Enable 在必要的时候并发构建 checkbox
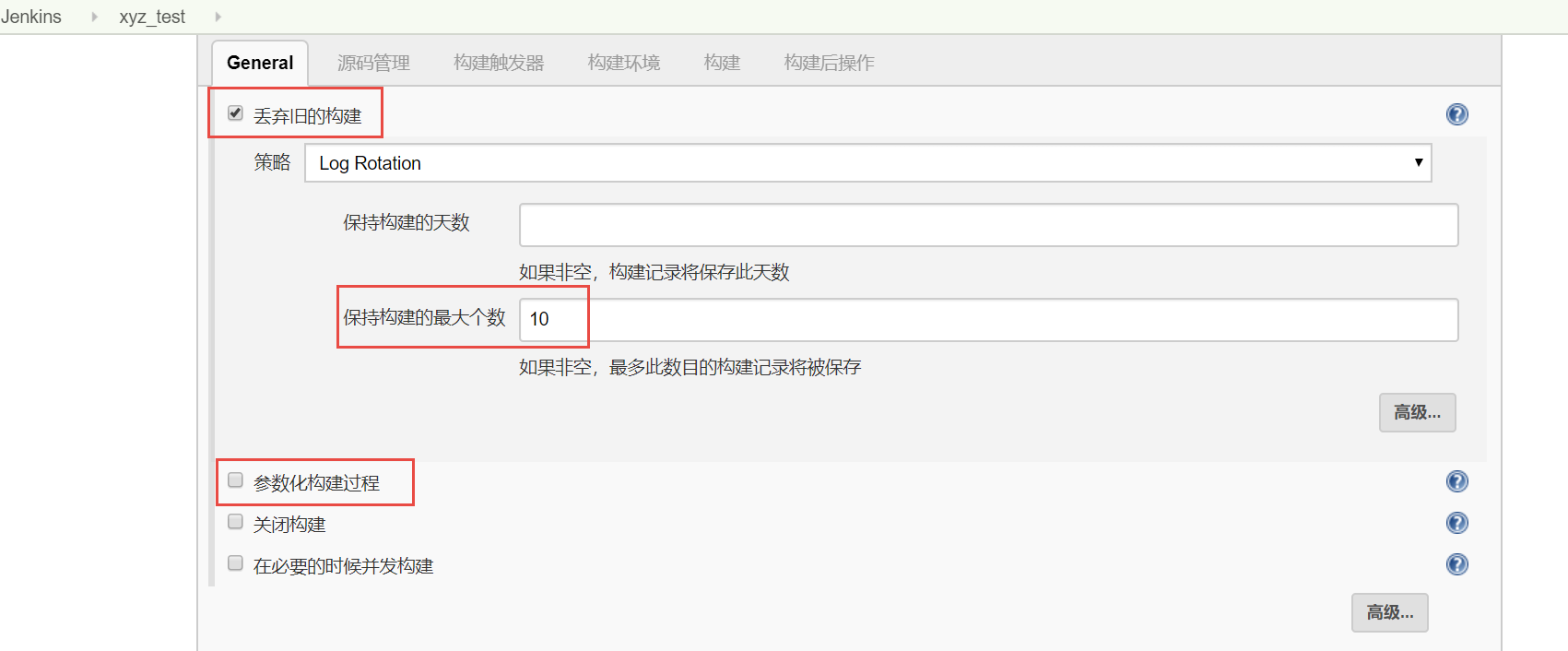 [x=235, y=563]
